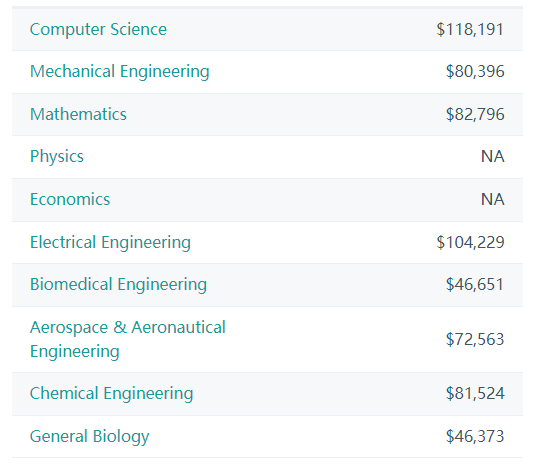535x464 pixels.
Task: Go to the Chemical Engineering page
Action: 112,394
